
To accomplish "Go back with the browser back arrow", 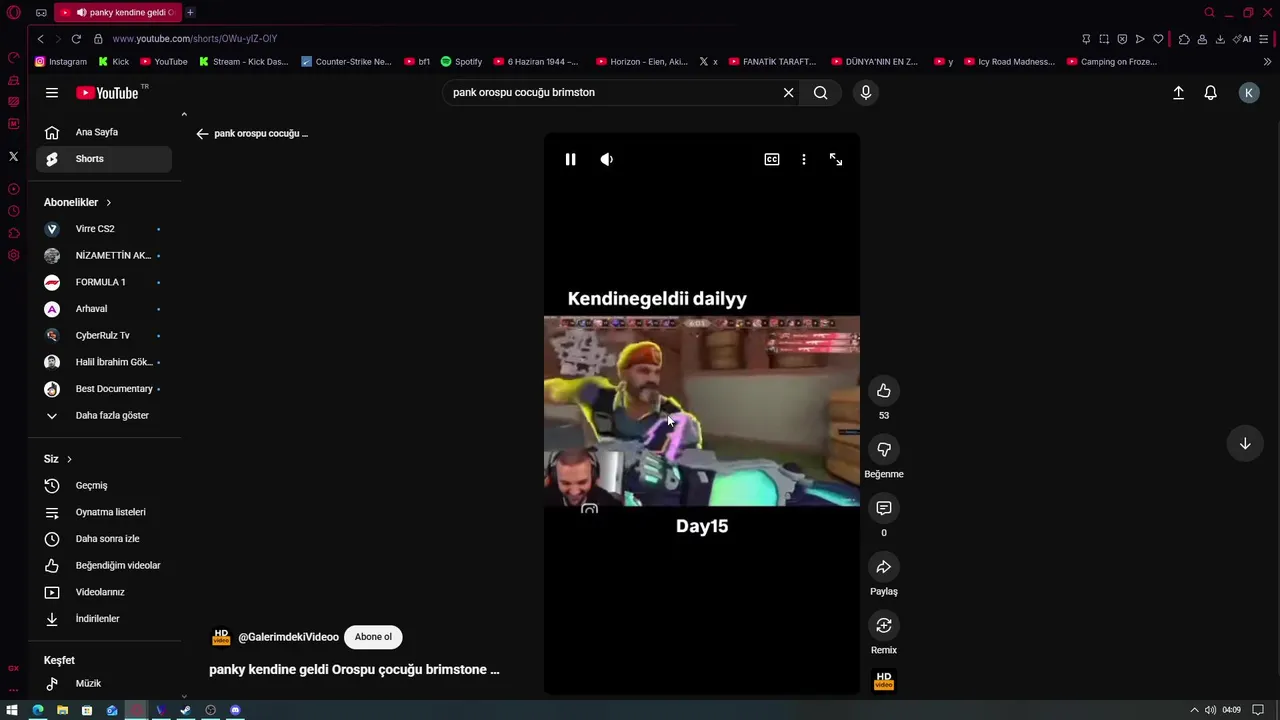I will click(x=40, y=39).
